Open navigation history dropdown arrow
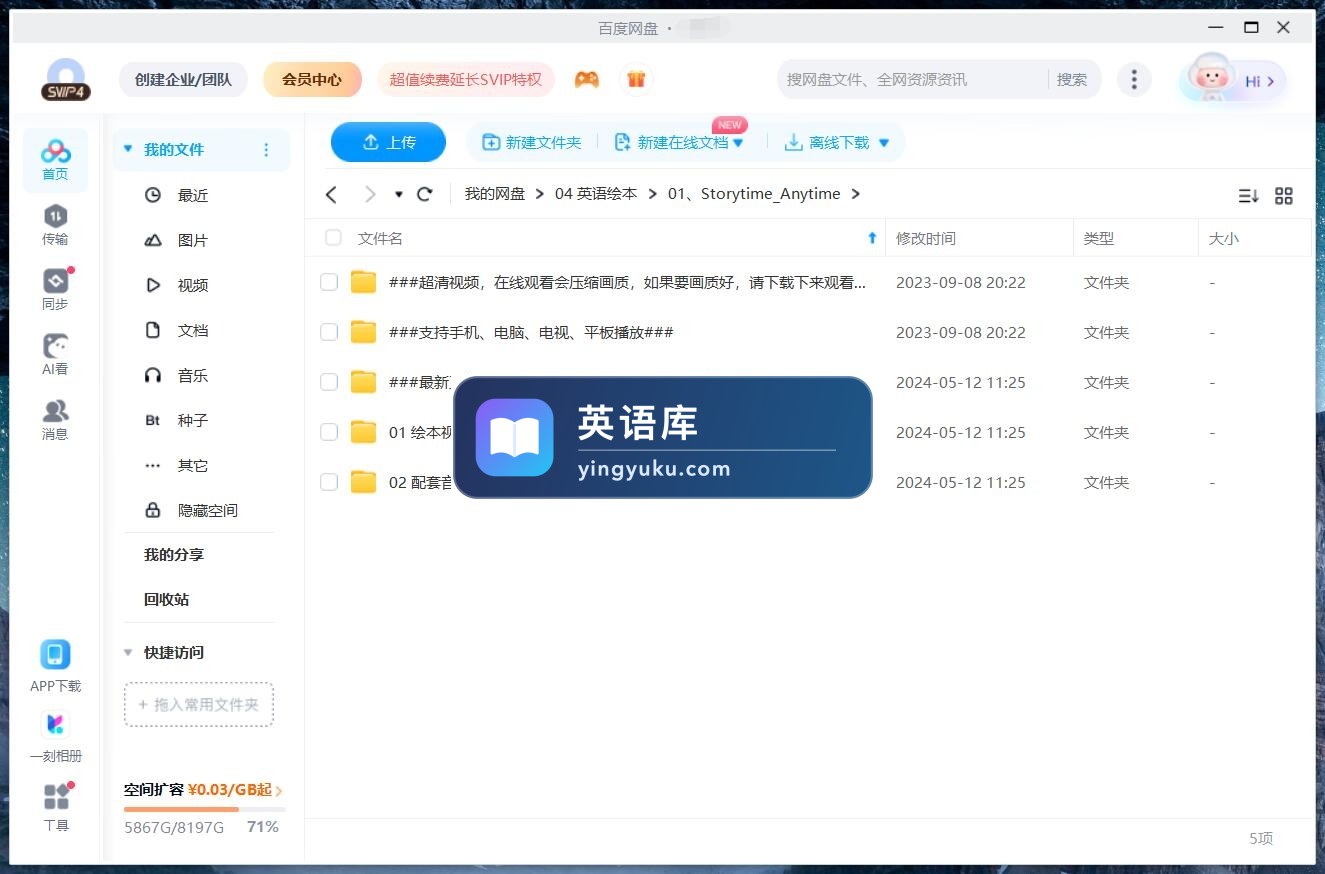Image resolution: width=1325 pixels, height=874 pixels. point(399,194)
